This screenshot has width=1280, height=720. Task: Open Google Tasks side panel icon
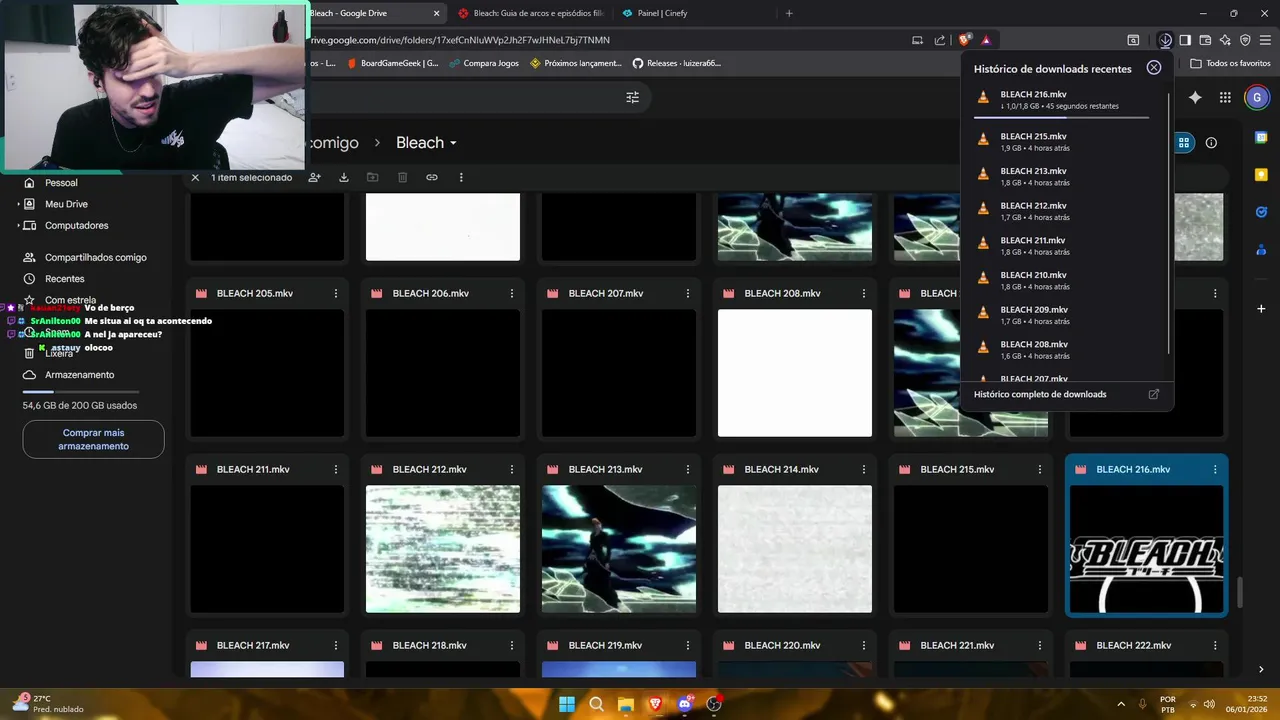point(1261,212)
